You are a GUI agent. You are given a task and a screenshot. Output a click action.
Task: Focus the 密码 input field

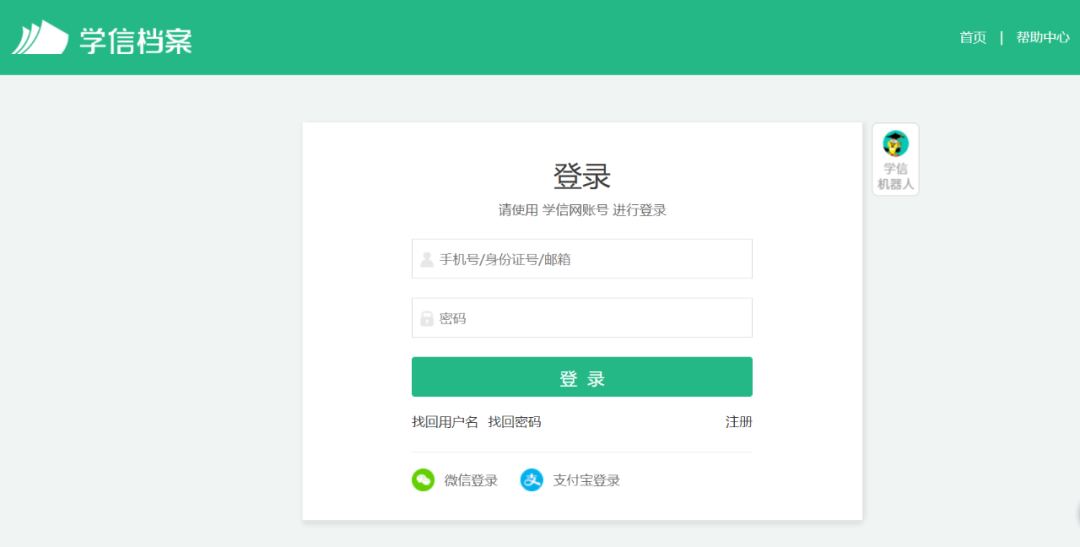(x=582, y=318)
